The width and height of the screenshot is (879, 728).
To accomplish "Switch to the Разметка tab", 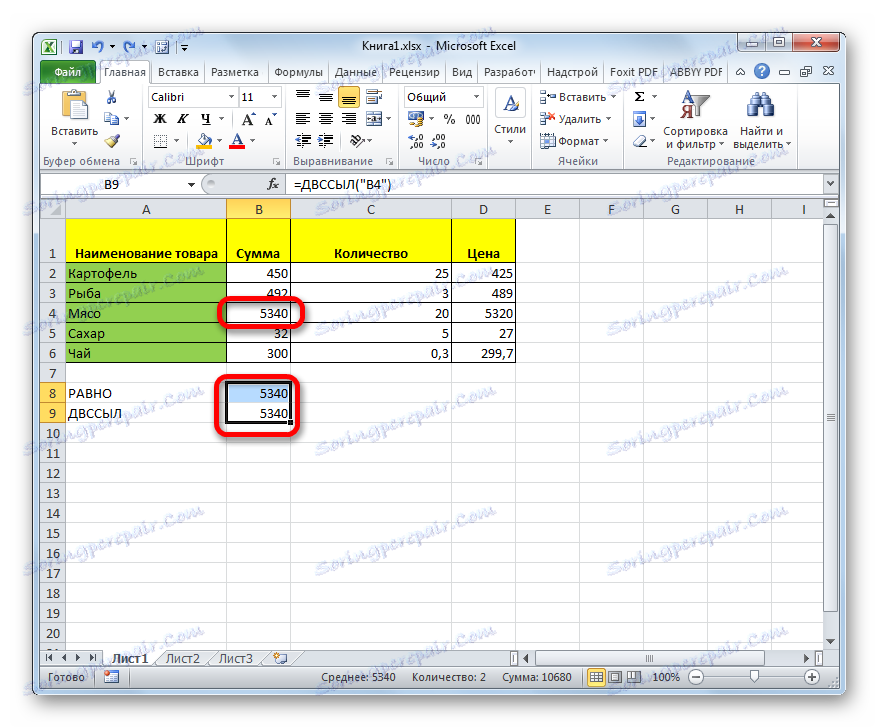I will [x=235, y=72].
